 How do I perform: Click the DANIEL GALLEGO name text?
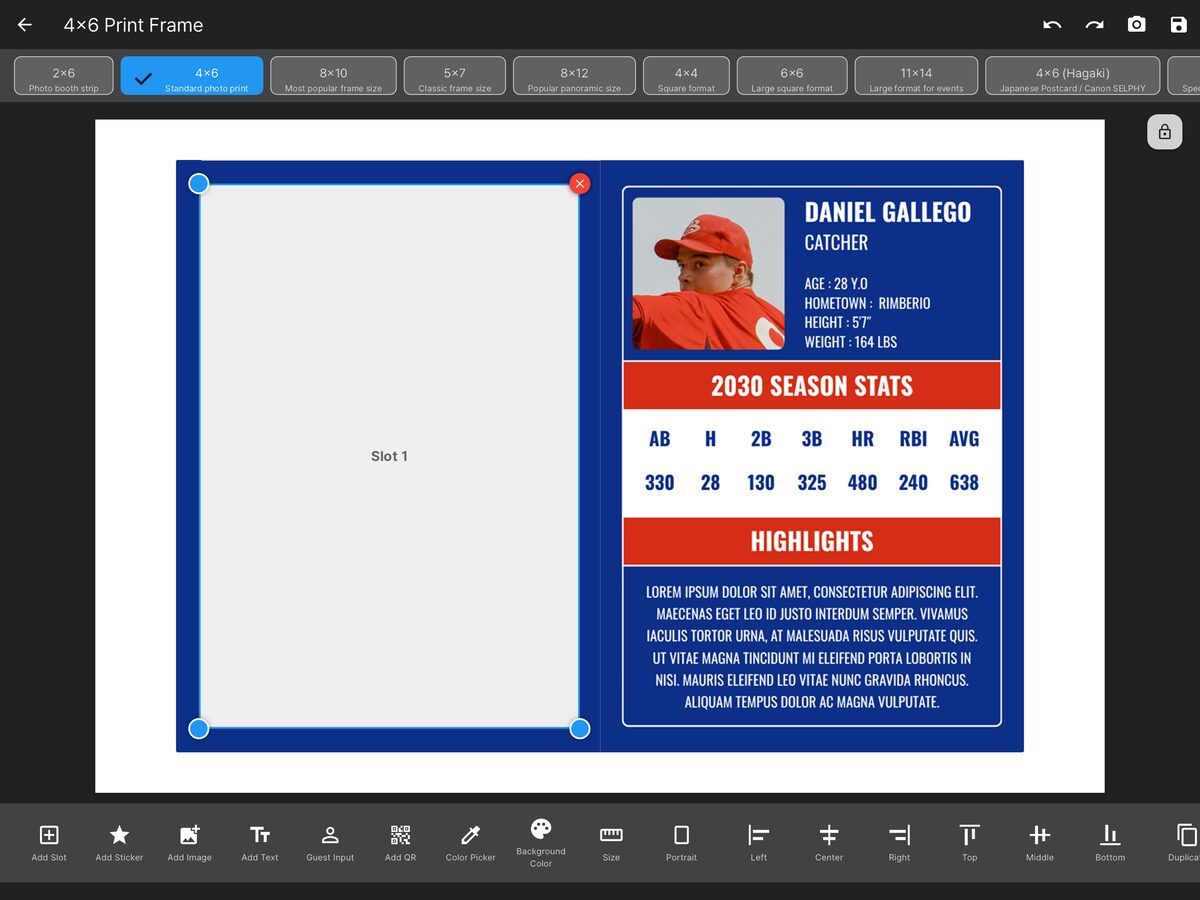coord(887,212)
